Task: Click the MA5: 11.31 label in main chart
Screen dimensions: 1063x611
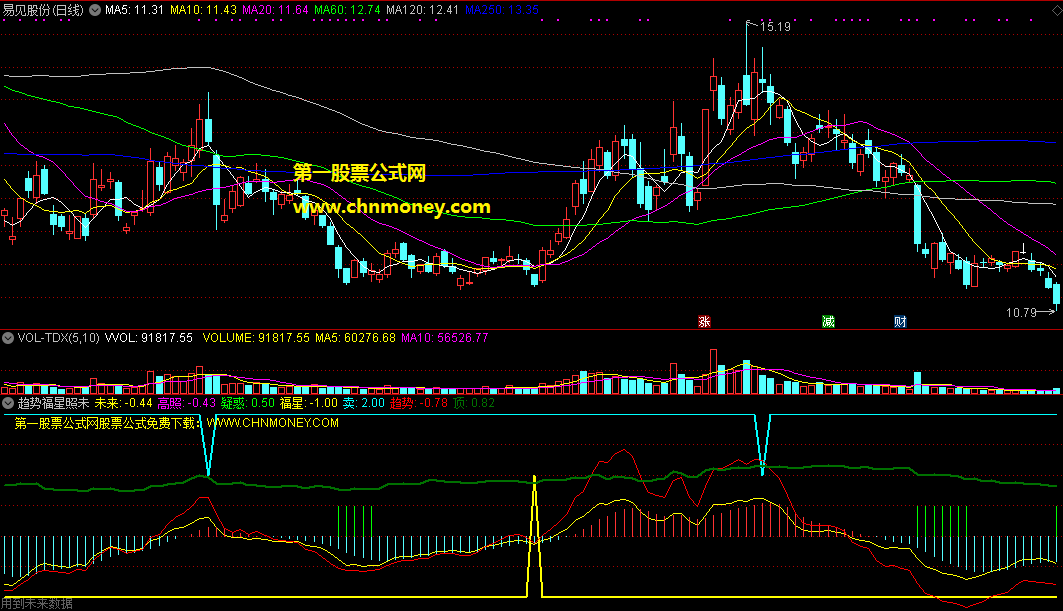Action: point(134,10)
